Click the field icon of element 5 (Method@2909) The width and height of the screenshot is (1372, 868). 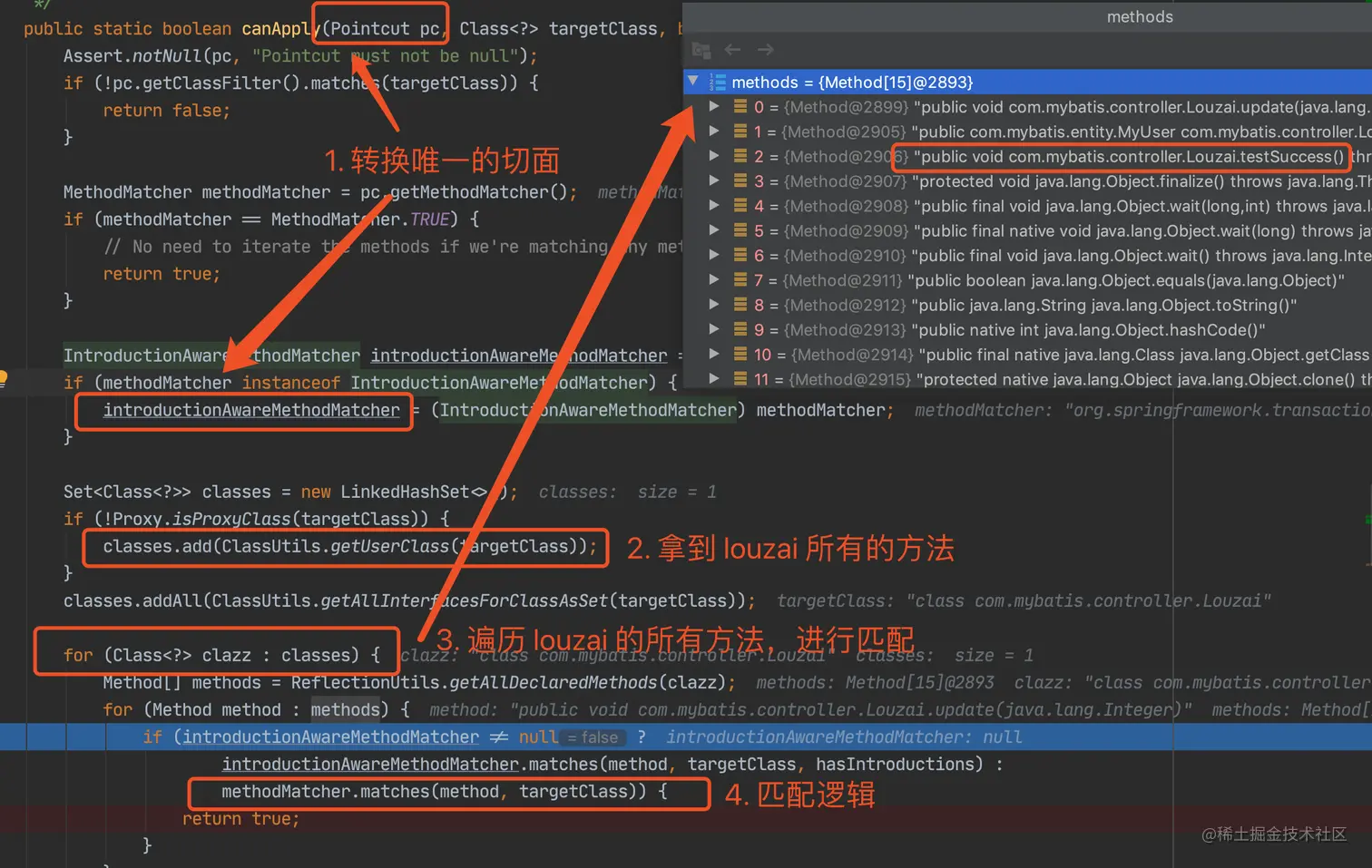[740, 230]
